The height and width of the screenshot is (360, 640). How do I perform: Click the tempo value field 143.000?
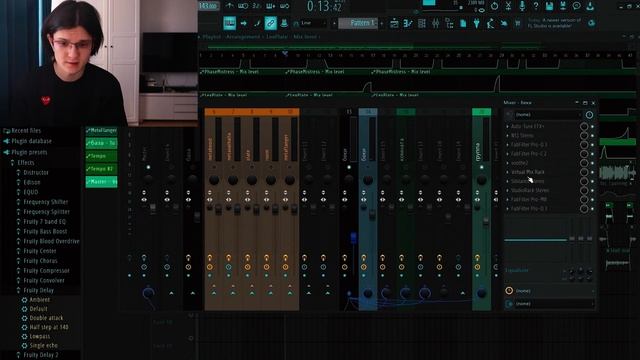click(x=209, y=6)
